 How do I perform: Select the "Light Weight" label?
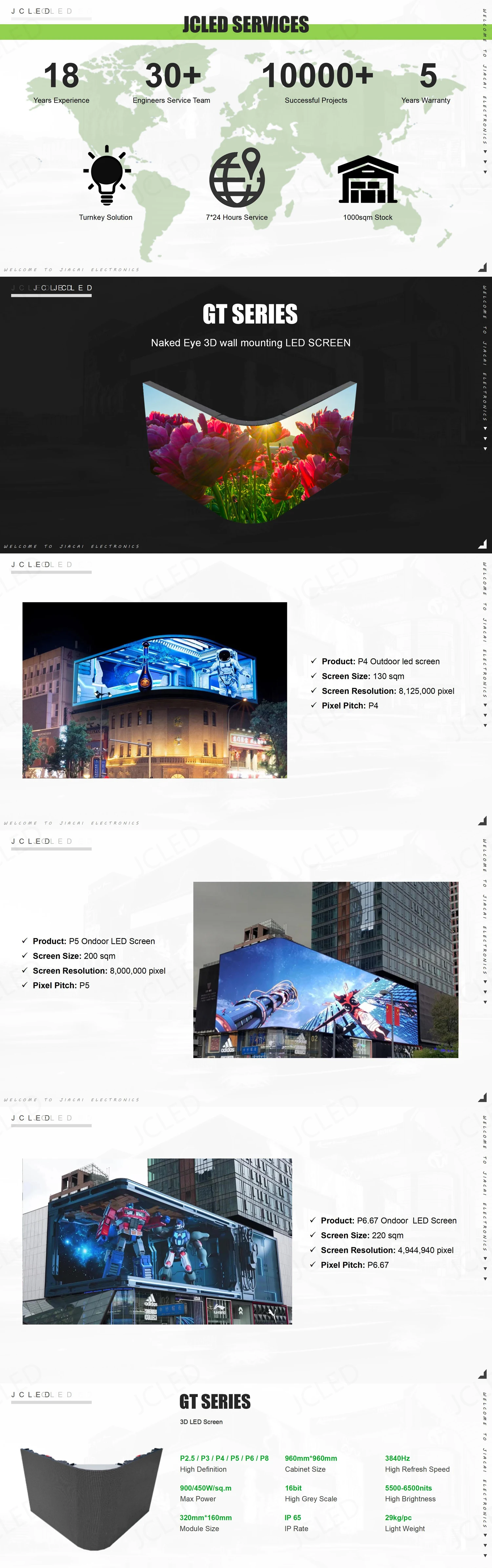405,1529
